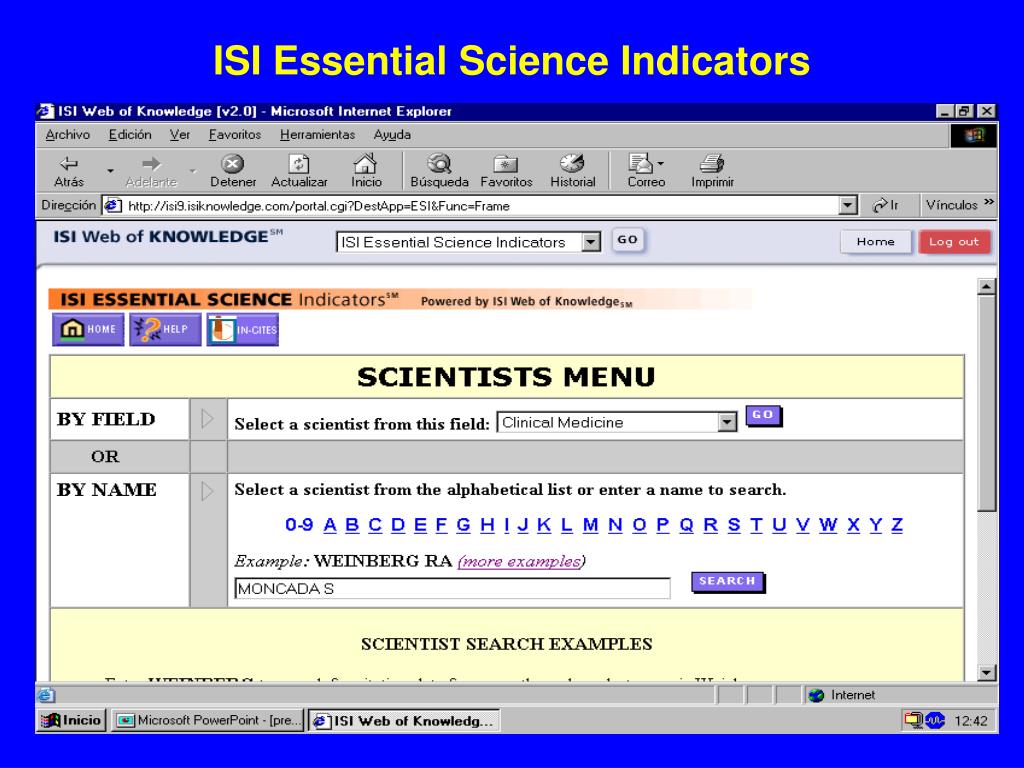Viewport: 1024px width, 768px height.
Task: Open the Edición menu
Action: (x=130, y=135)
